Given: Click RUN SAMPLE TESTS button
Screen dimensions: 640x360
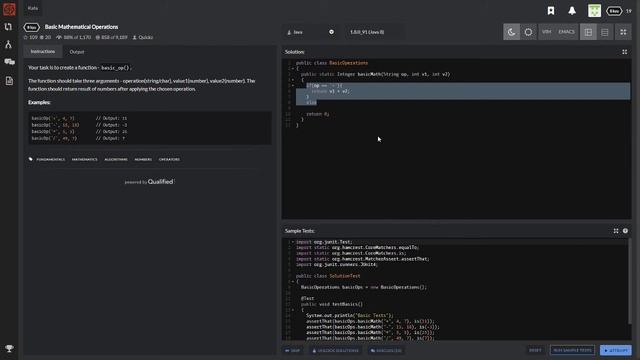Looking at the screenshot, I should click(572, 350).
